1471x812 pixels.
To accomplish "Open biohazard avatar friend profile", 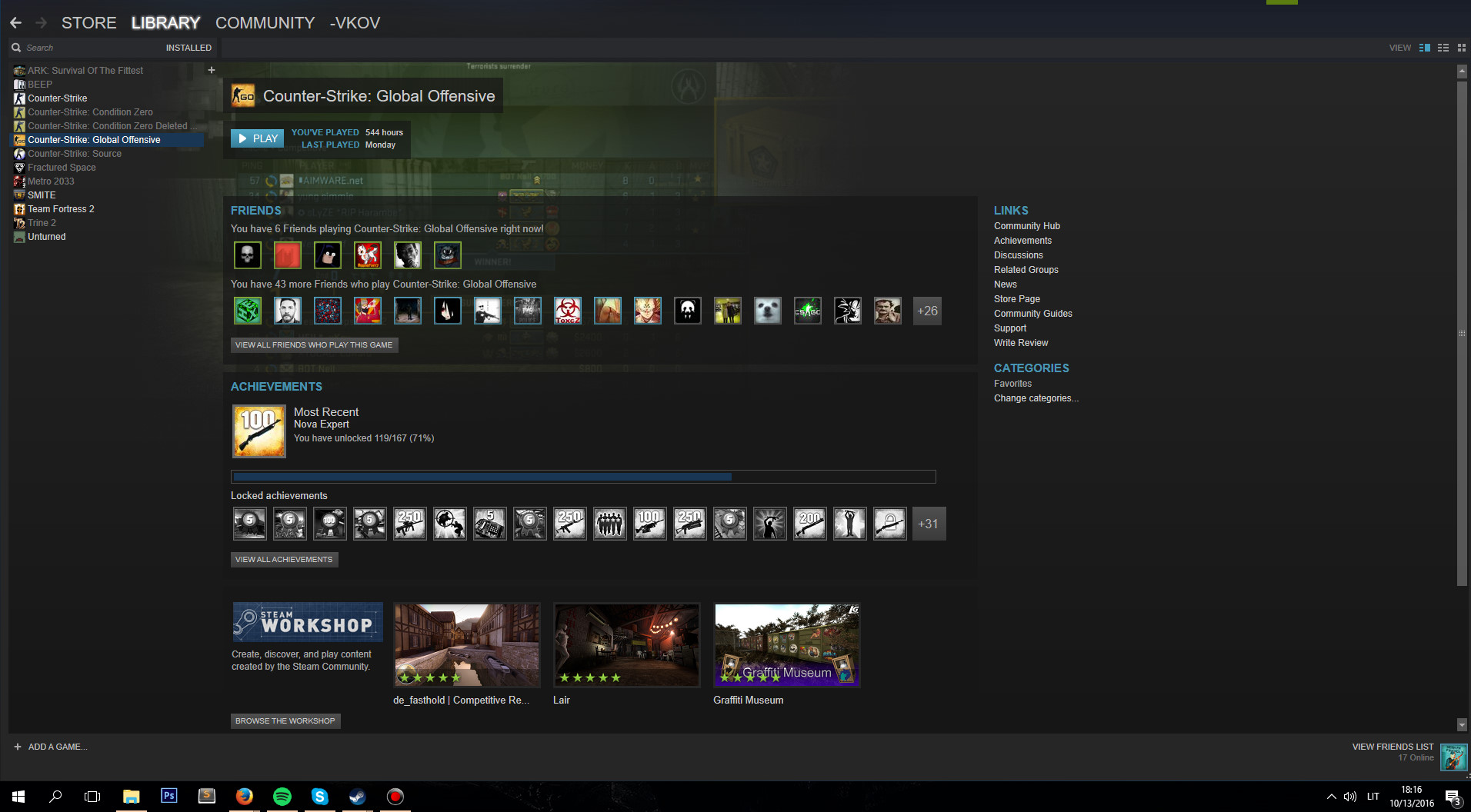I will [568, 311].
